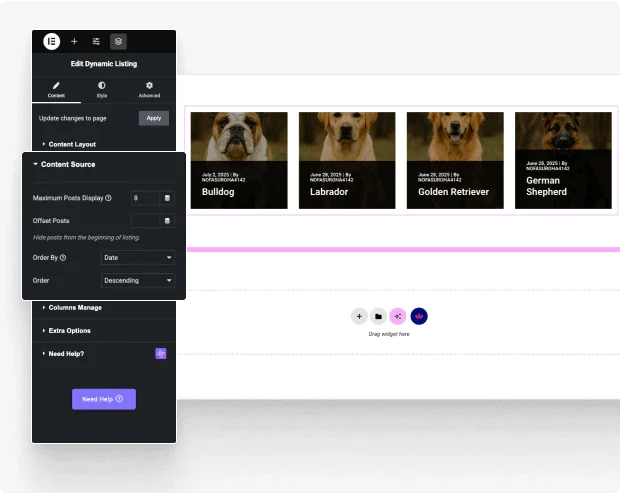Click the Drag widget here text
Image resolution: width=620 pixels, height=493 pixels.
point(389,334)
